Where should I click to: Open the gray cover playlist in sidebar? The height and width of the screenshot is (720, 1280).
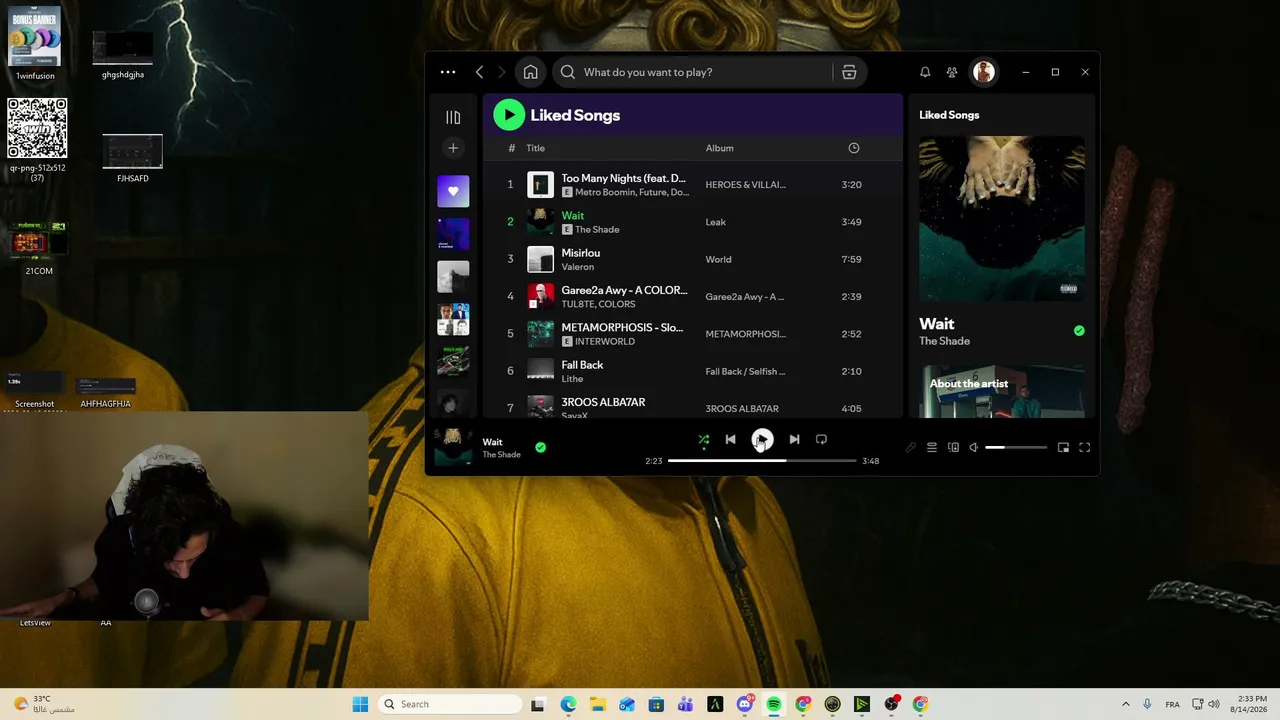453,277
